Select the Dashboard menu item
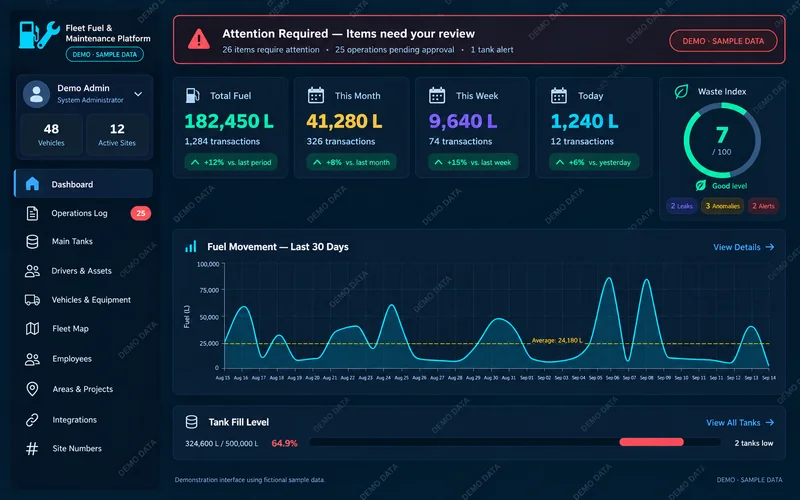This screenshot has height=500, width=800. coord(83,184)
